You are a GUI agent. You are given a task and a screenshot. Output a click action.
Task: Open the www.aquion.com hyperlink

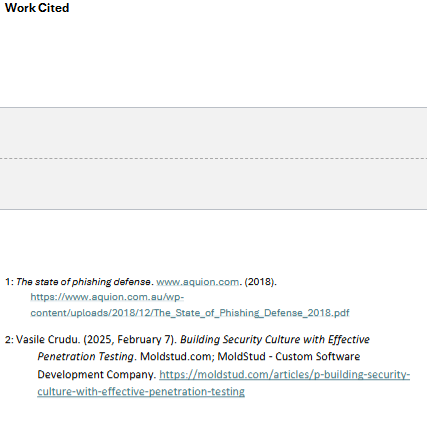coord(198,282)
